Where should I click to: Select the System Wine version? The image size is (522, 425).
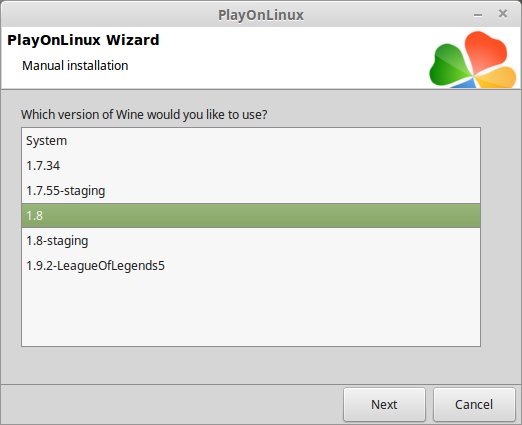[x=251, y=141]
